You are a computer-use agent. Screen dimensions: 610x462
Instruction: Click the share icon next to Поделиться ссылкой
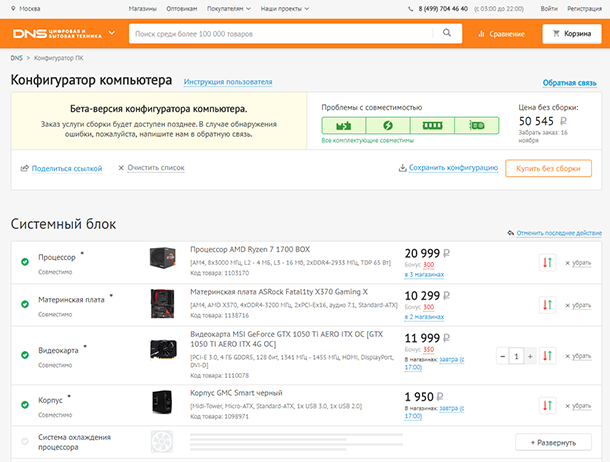pos(25,168)
